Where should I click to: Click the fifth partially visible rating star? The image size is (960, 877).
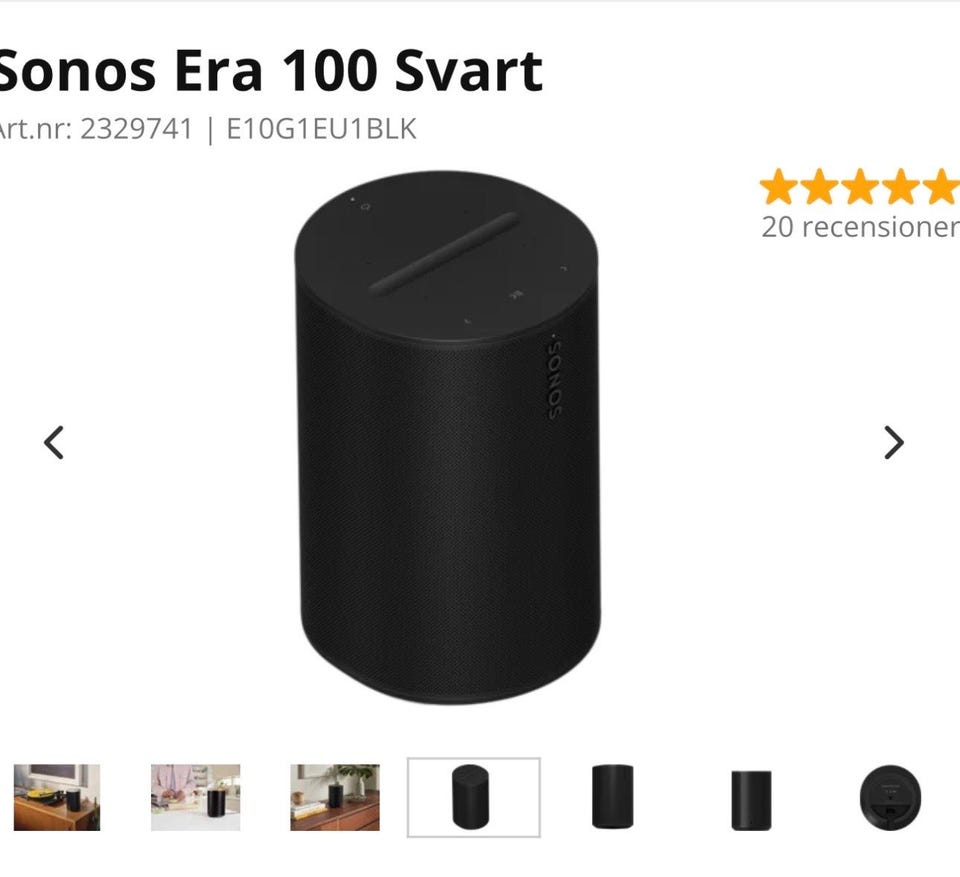click(942, 187)
